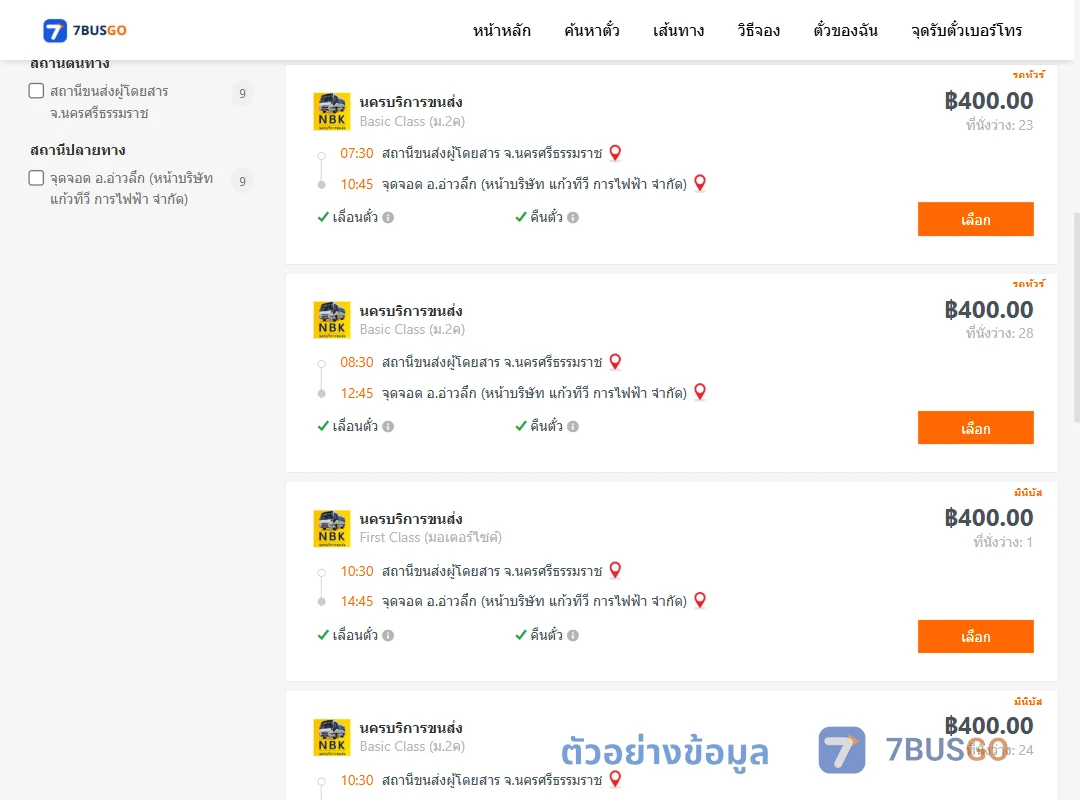Open the หน้าหลัก menu item
The width and height of the screenshot is (1080, 800).
(x=501, y=30)
